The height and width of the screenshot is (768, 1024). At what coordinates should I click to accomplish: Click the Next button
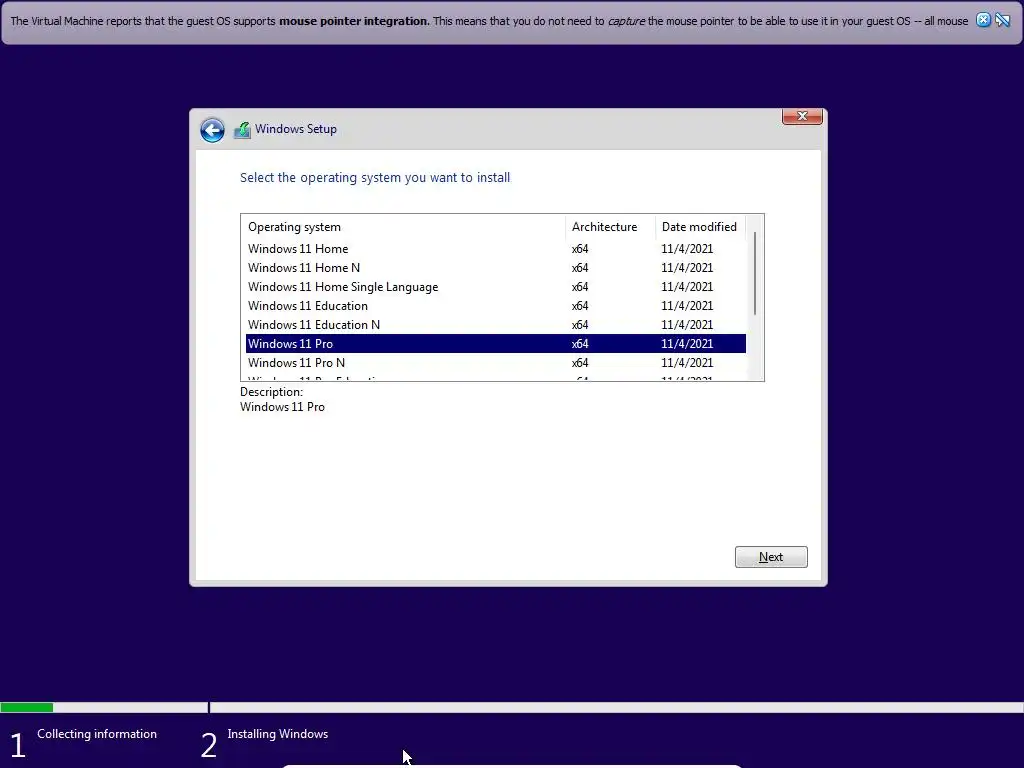coord(771,557)
